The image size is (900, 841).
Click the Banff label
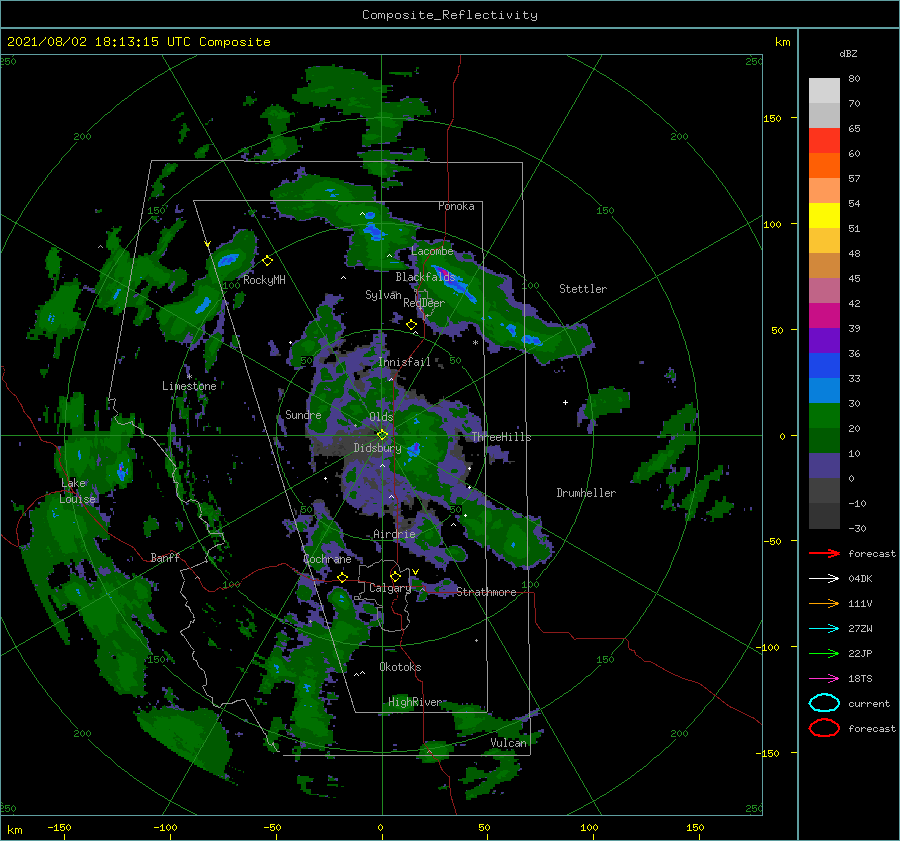pyautogui.click(x=165, y=557)
